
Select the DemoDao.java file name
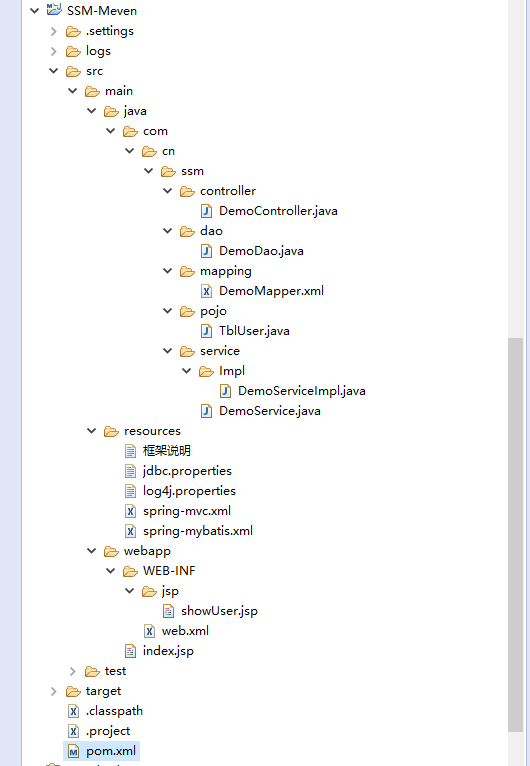[261, 251]
